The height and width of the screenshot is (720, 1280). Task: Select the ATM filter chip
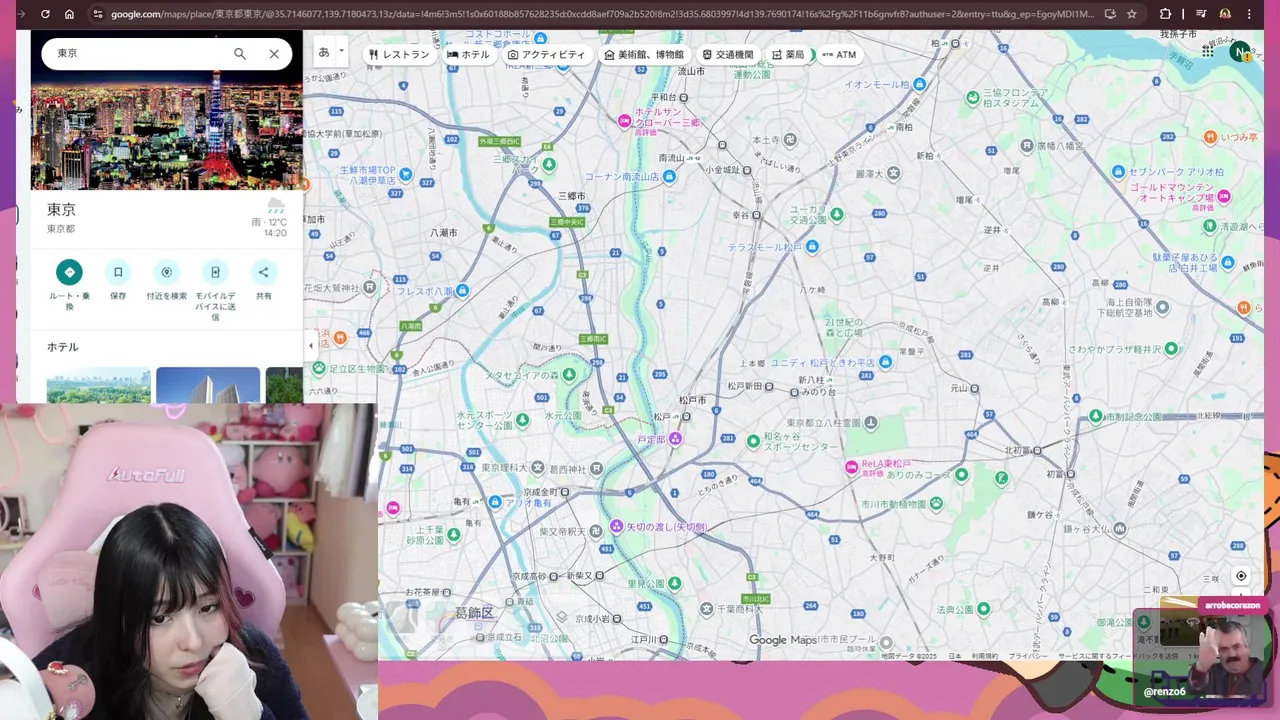pos(839,55)
